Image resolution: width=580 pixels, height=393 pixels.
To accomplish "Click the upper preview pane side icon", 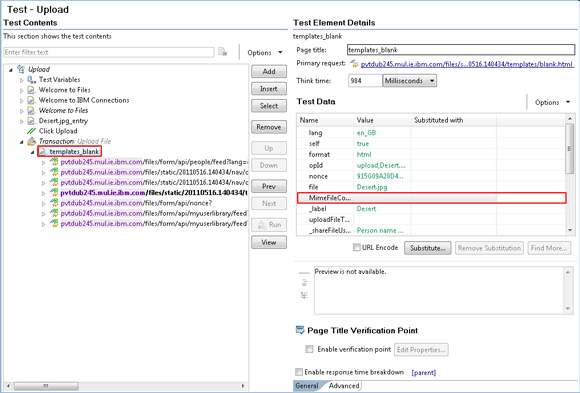I will point(304,283).
